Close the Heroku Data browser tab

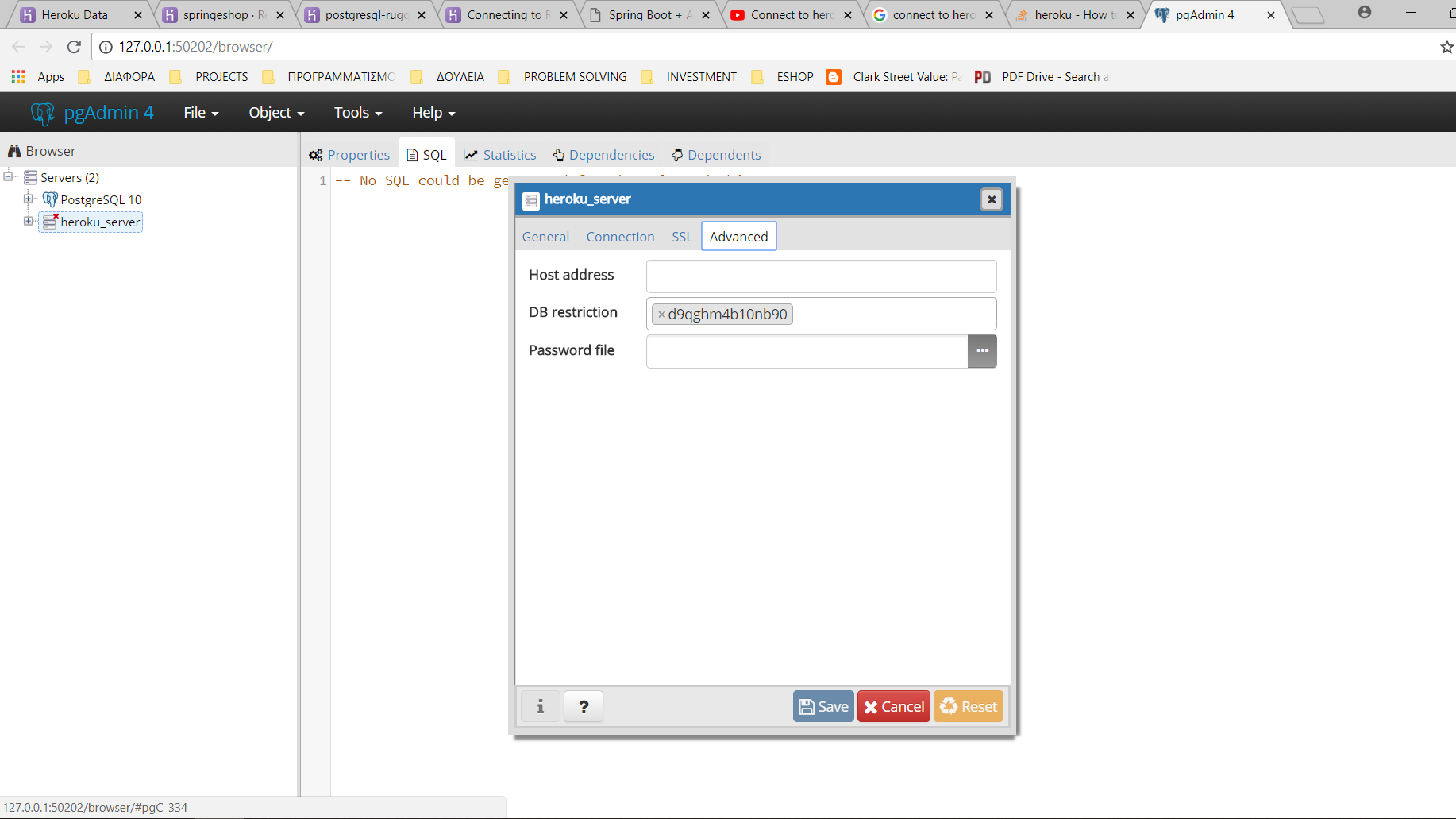[x=138, y=15]
